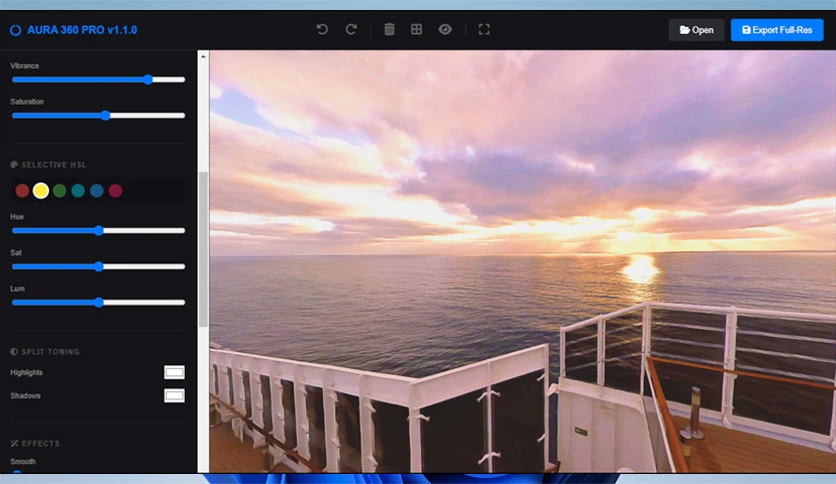Viewport: 836px width, 484px height.
Task: Adjust the Sat slider
Action: coord(98,266)
